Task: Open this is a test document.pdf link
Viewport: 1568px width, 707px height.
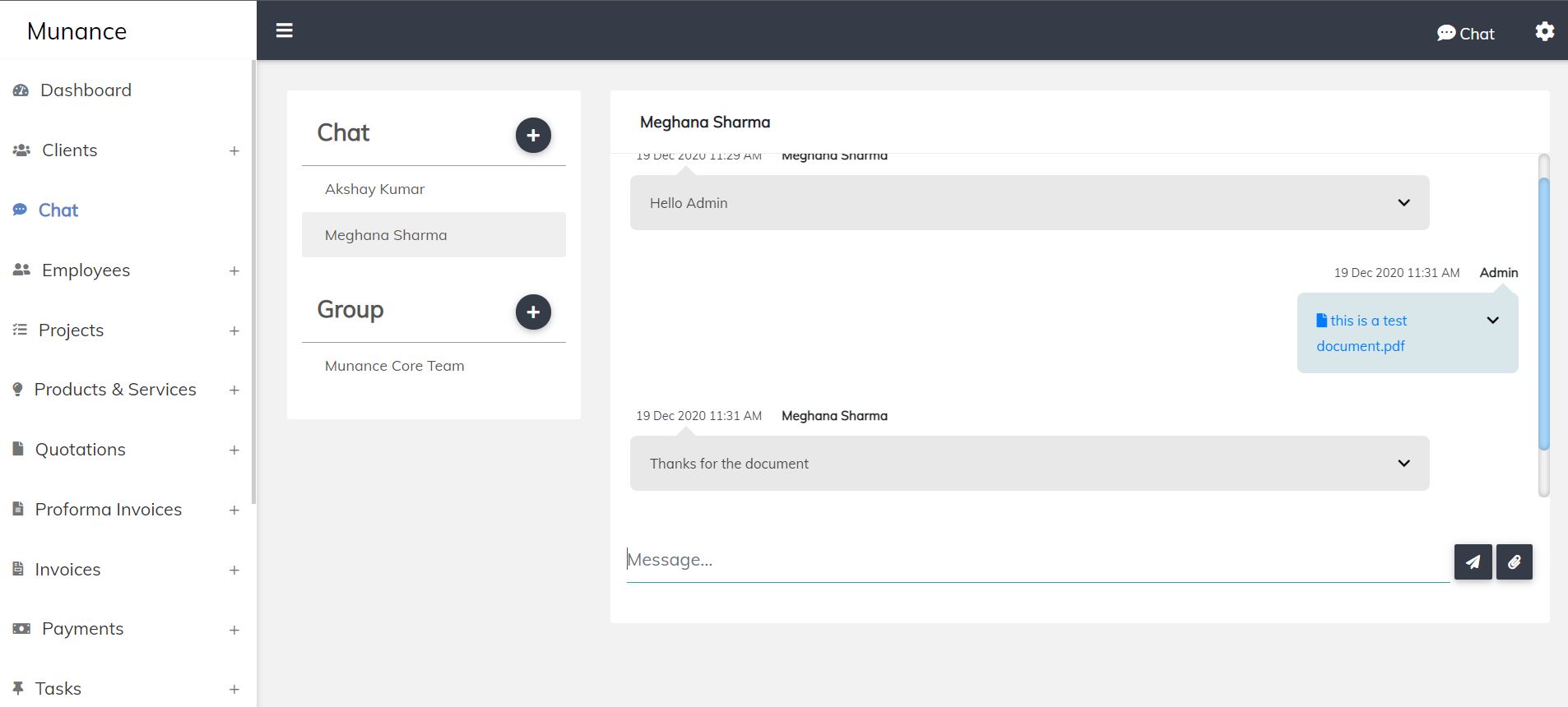Action: tap(1362, 333)
